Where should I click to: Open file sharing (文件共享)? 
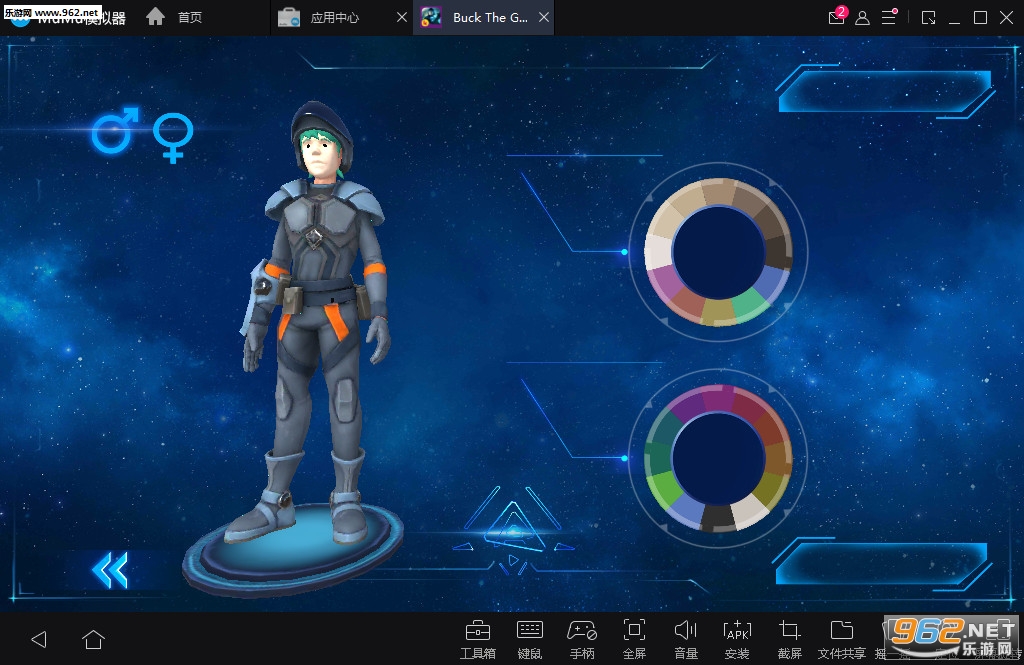coord(842,638)
